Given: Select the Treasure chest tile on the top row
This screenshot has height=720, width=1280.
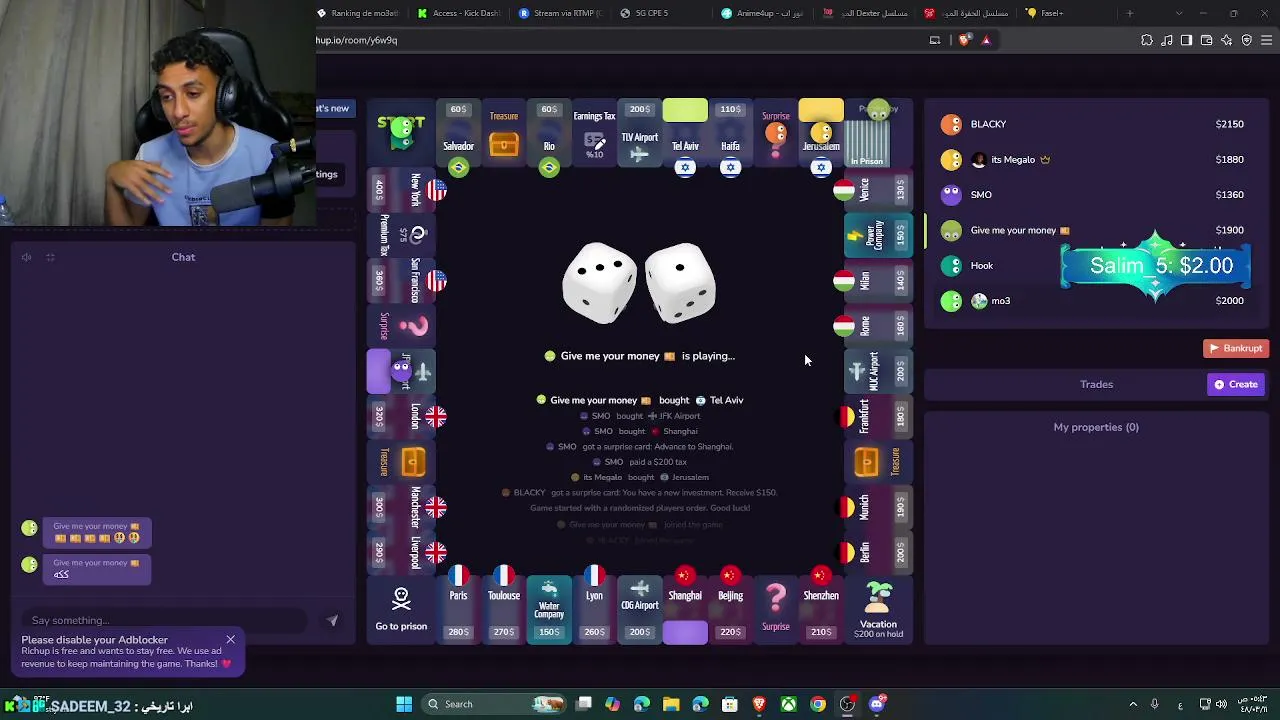Looking at the screenshot, I should (504, 133).
